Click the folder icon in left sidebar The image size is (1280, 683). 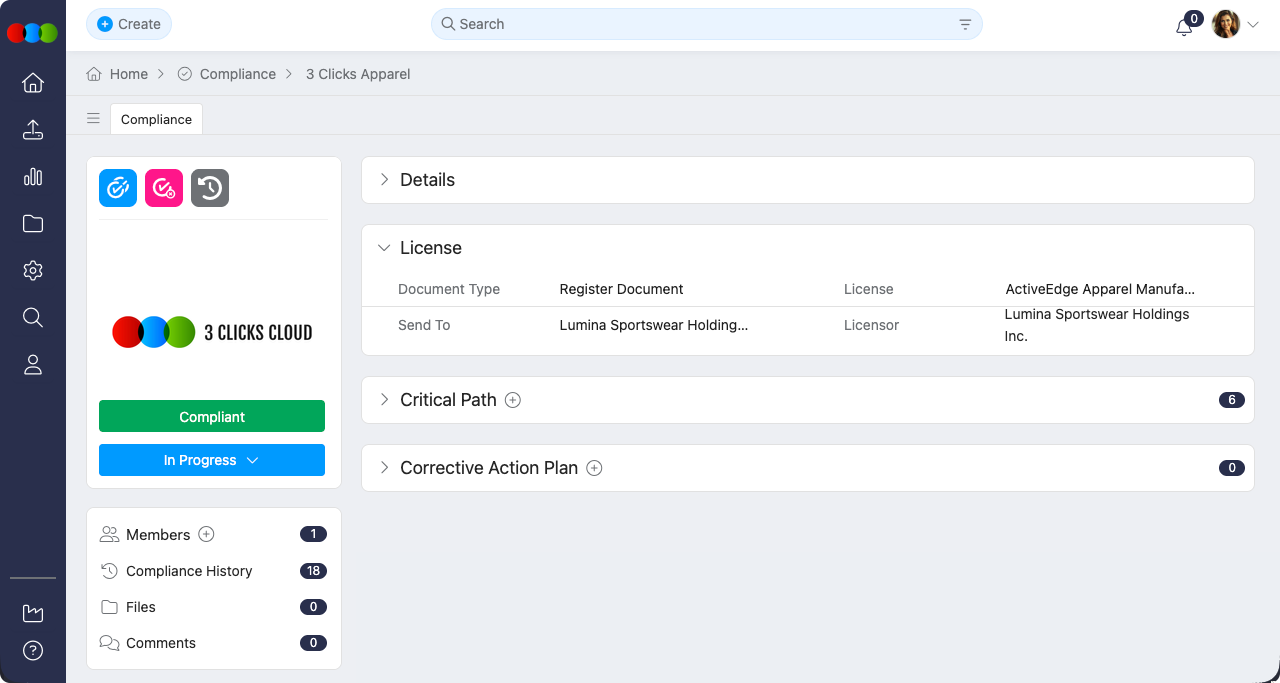(x=33, y=224)
